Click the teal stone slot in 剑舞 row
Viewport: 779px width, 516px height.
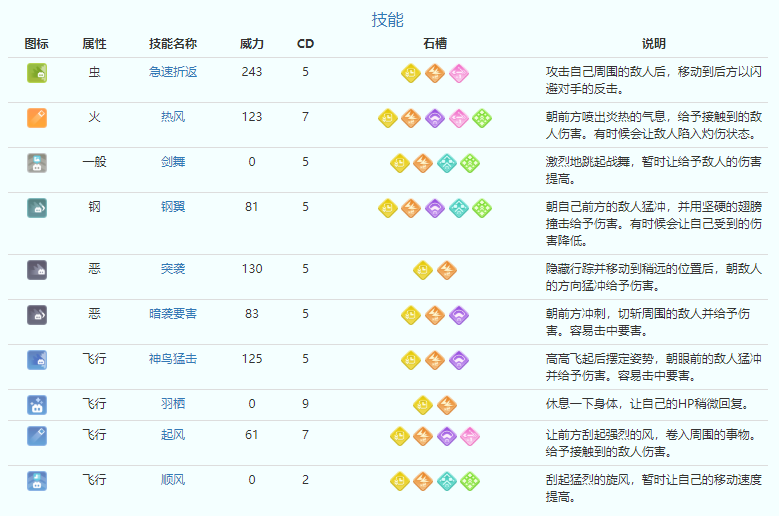click(x=447, y=163)
